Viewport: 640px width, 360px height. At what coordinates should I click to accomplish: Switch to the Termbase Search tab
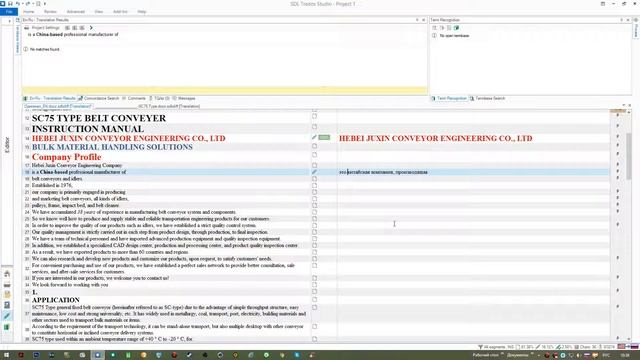487,98
